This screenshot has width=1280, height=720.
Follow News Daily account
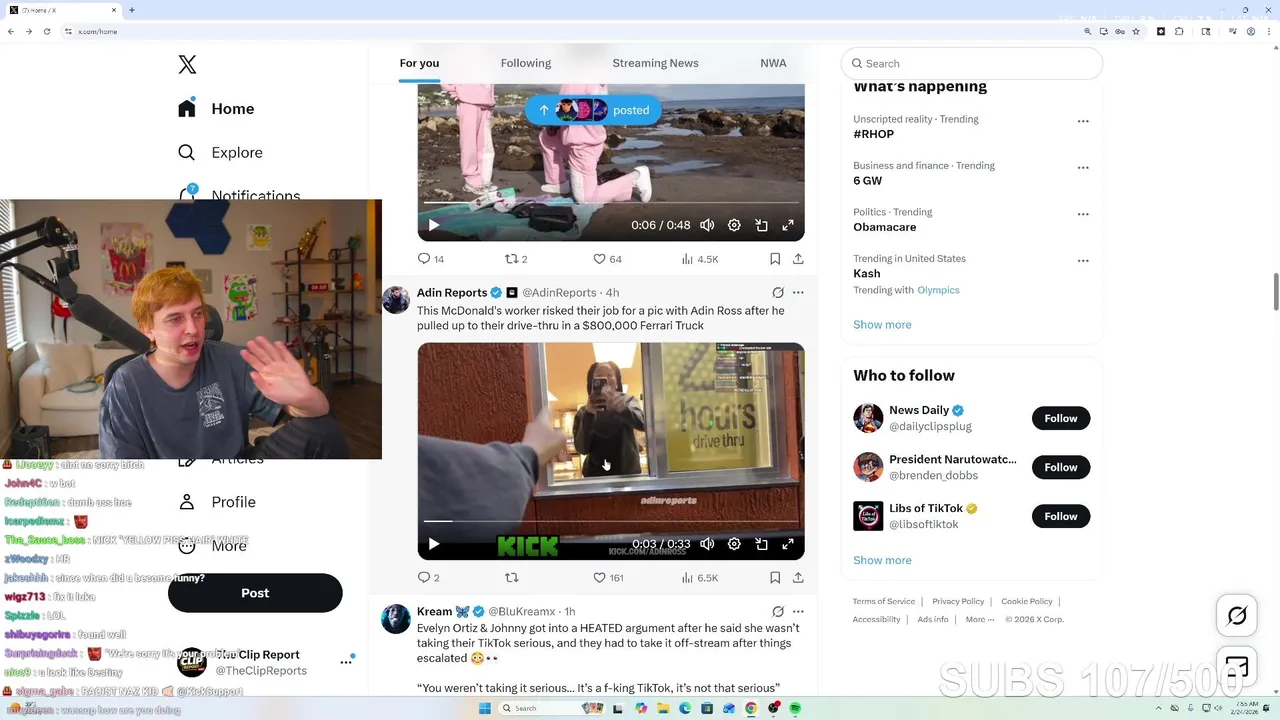tap(1061, 419)
